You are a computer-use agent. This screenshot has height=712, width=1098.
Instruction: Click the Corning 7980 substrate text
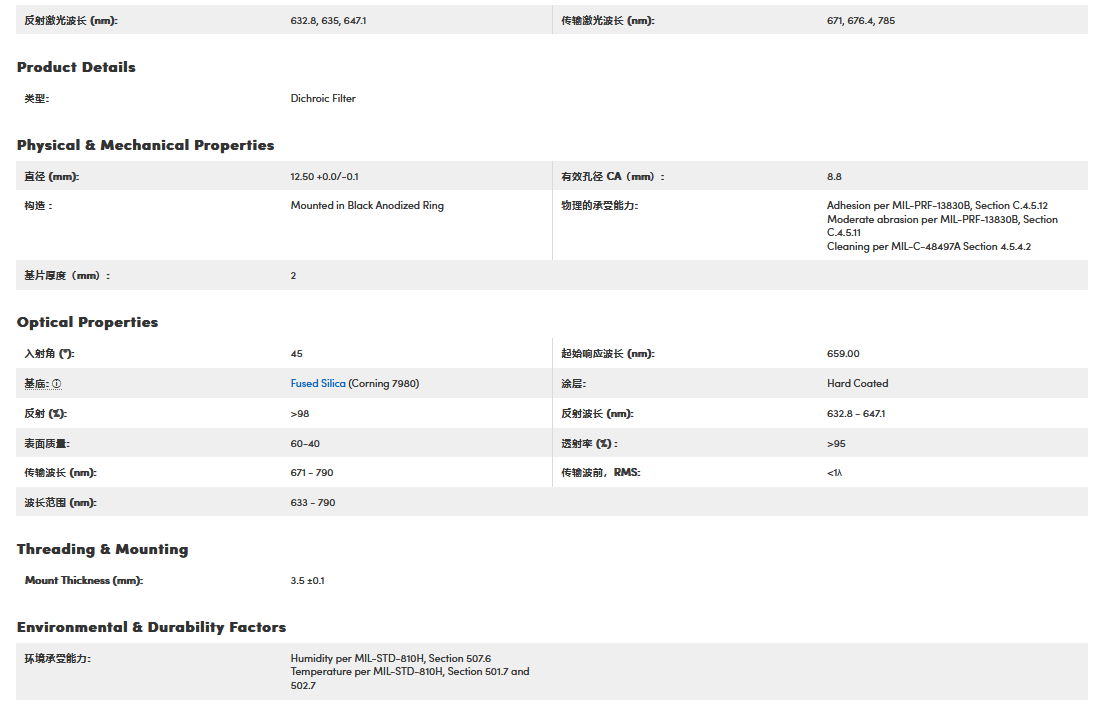click(384, 383)
